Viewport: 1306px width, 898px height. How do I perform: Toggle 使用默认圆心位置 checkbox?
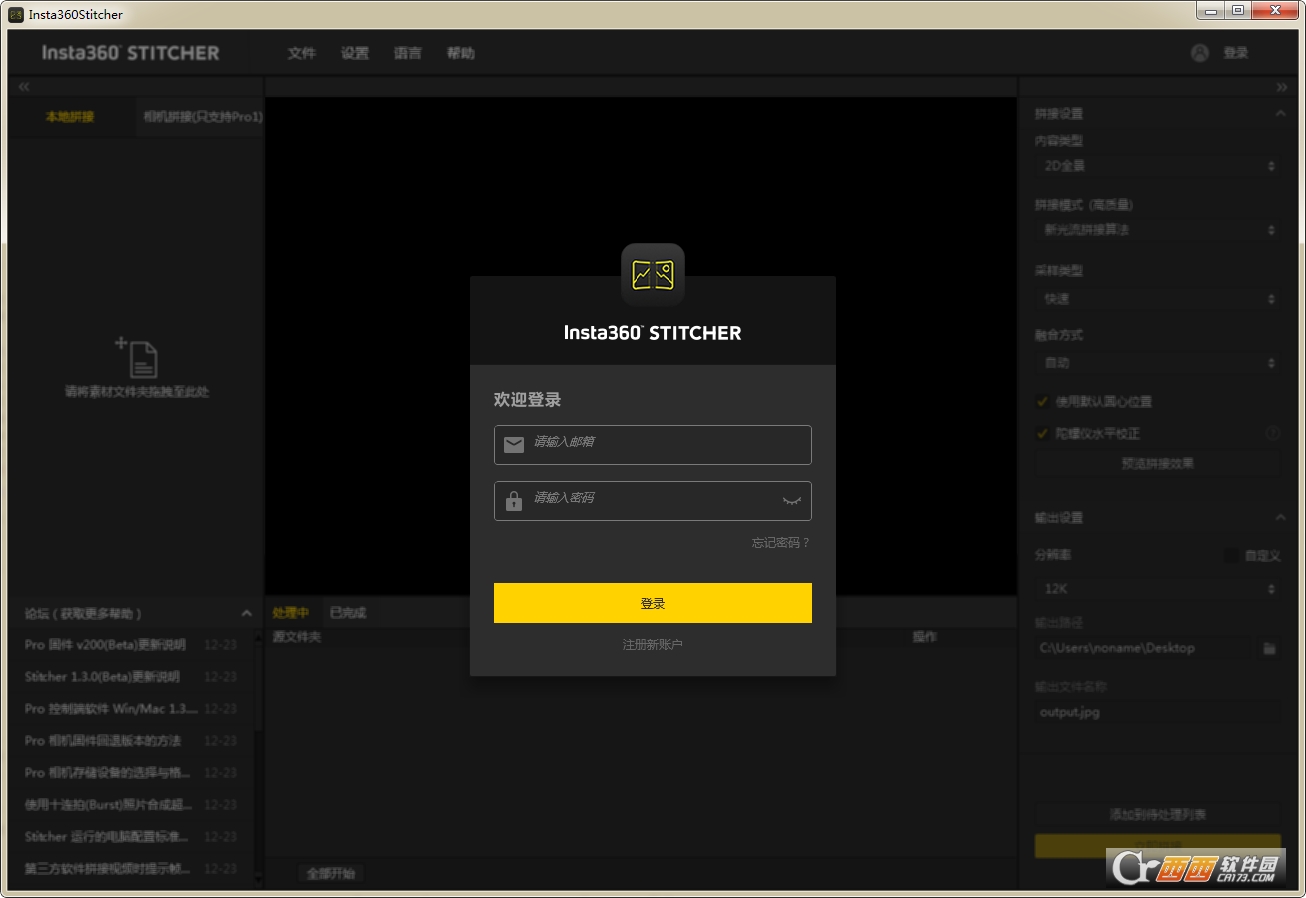1042,401
